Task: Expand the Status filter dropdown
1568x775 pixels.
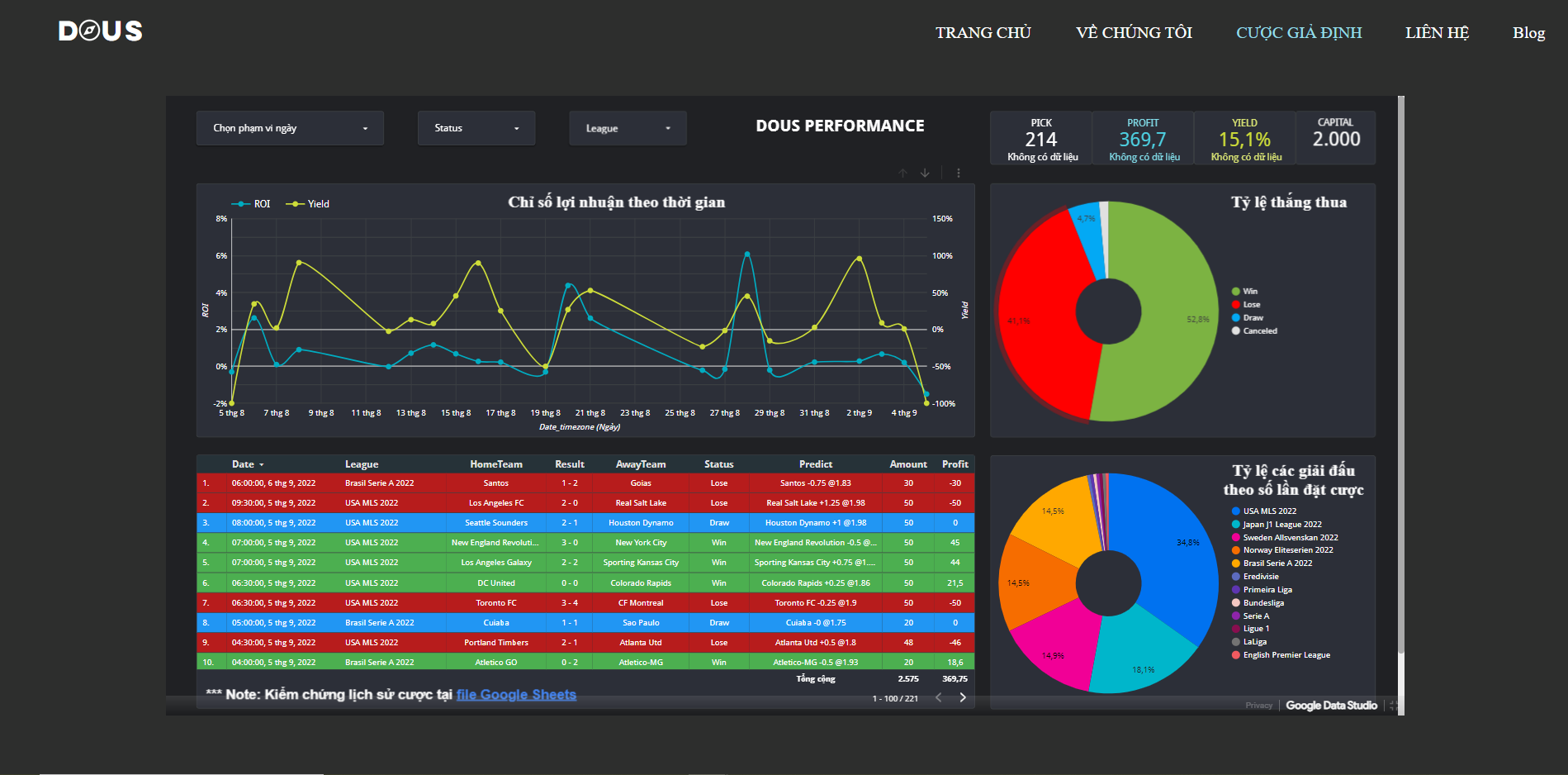Action: [476, 128]
